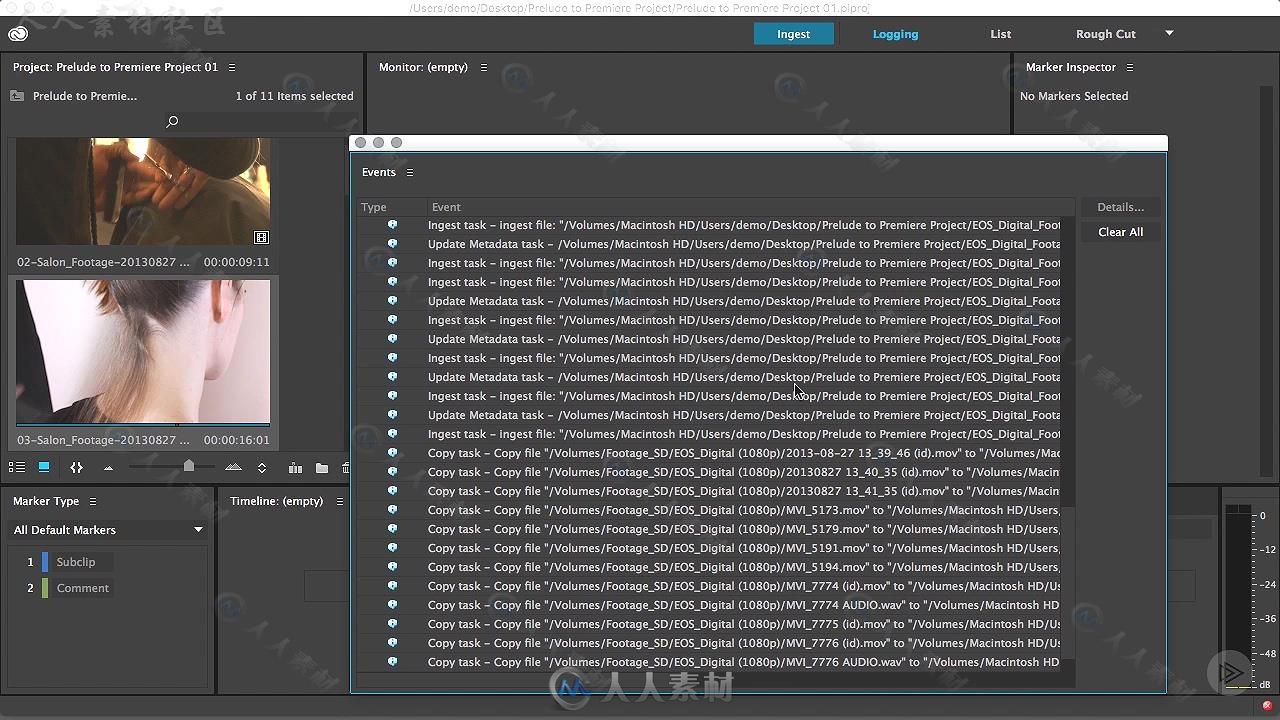The height and width of the screenshot is (720, 1280).
Task: Select the Copy task row for 2013-08-27 13_39_46
Action: point(710,453)
